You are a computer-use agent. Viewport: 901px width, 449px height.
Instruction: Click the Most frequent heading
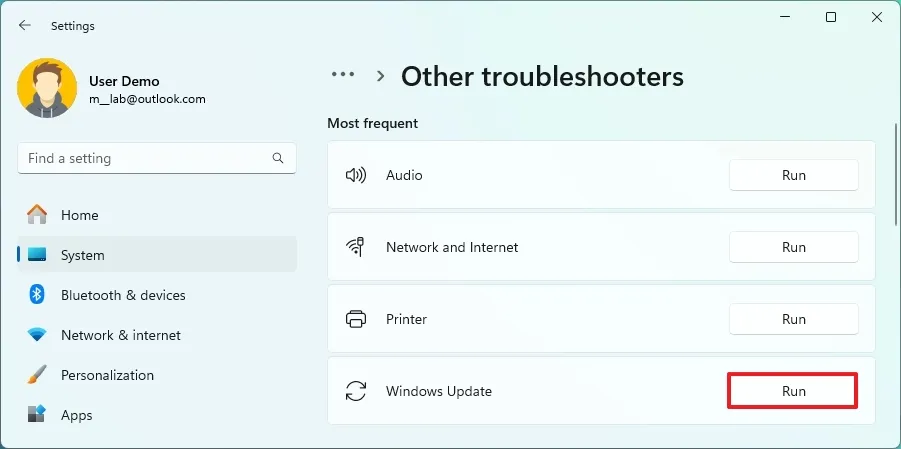(x=373, y=124)
